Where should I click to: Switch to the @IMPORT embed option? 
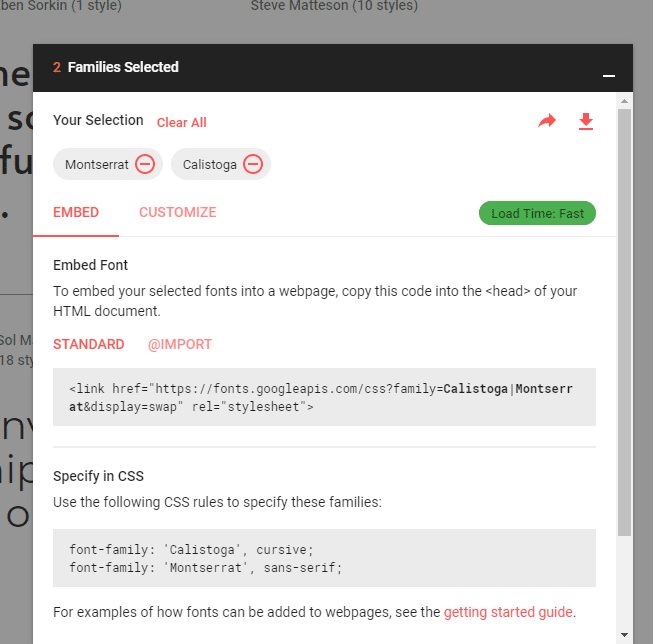[180, 344]
